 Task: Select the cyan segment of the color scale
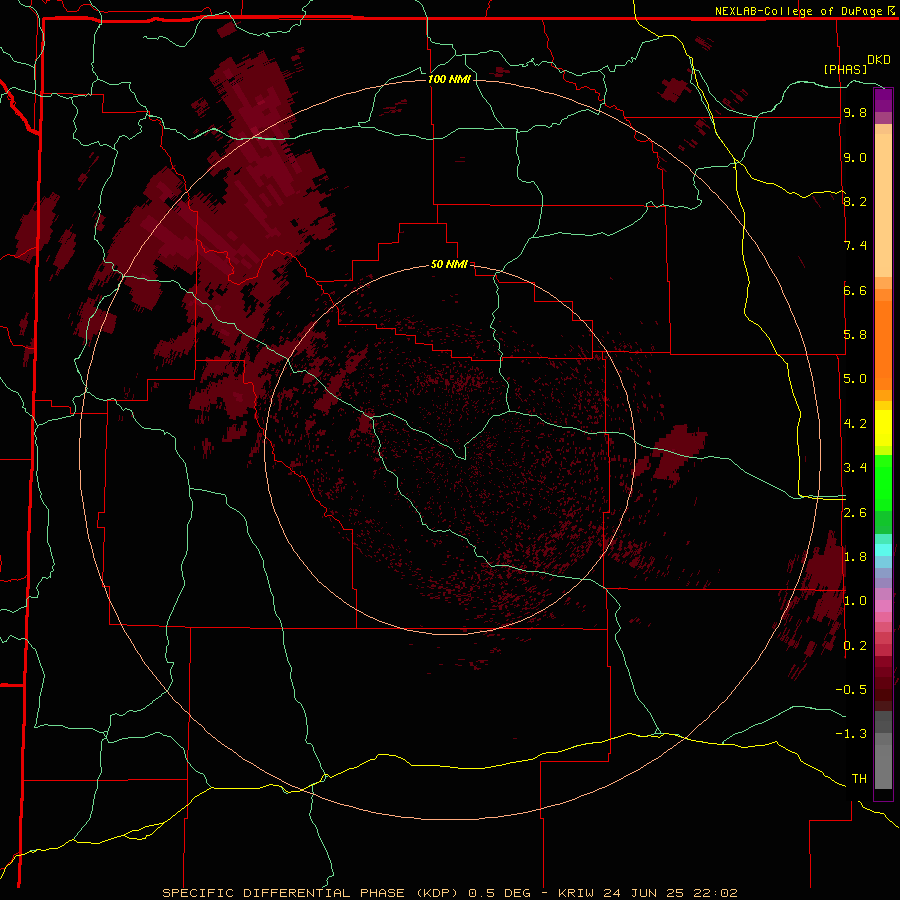click(883, 550)
